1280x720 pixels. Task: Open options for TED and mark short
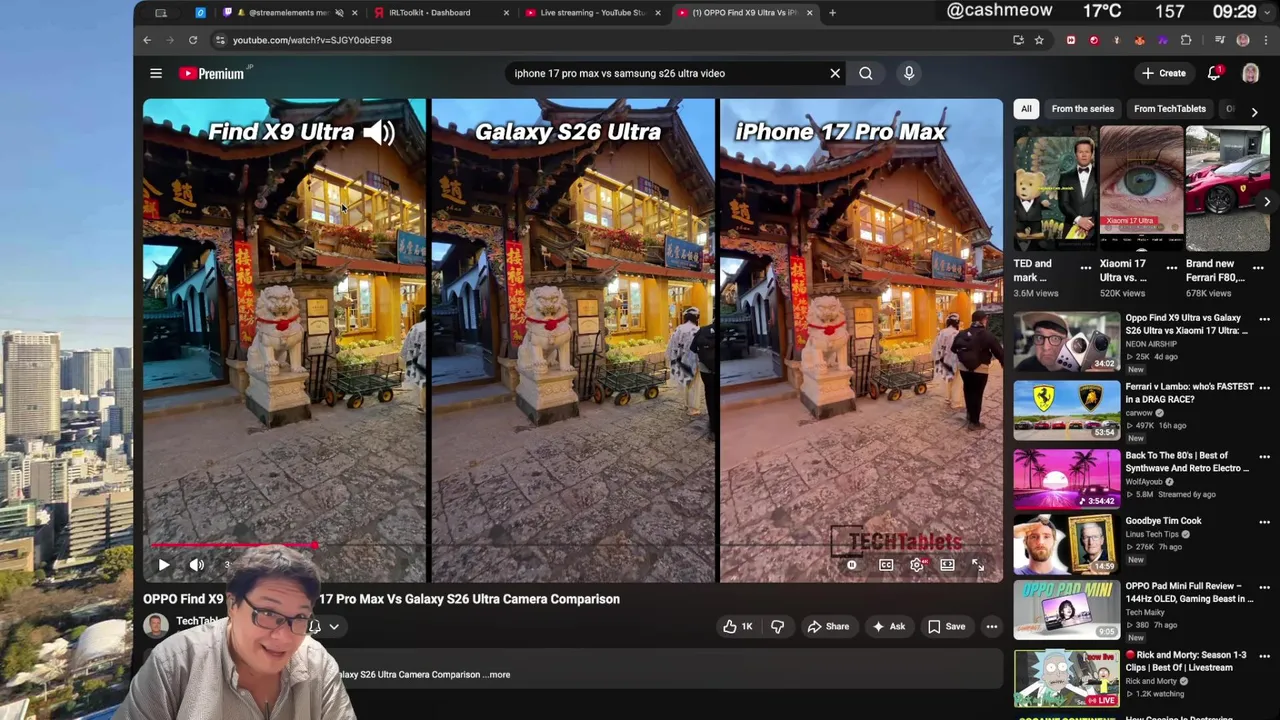(1086, 268)
